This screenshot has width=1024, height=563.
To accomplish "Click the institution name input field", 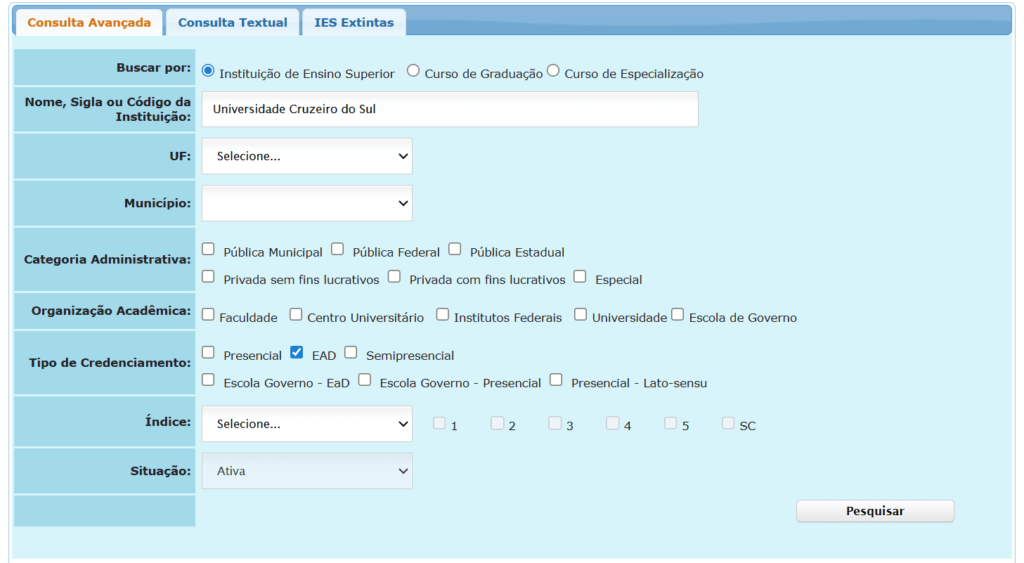I will click(449, 109).
